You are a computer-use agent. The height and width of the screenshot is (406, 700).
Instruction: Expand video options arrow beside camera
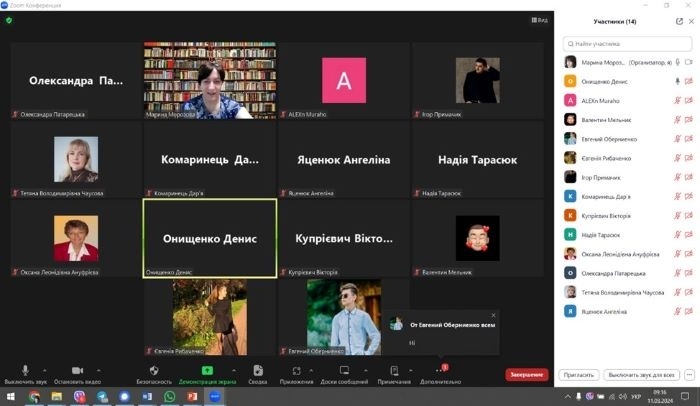98,370
